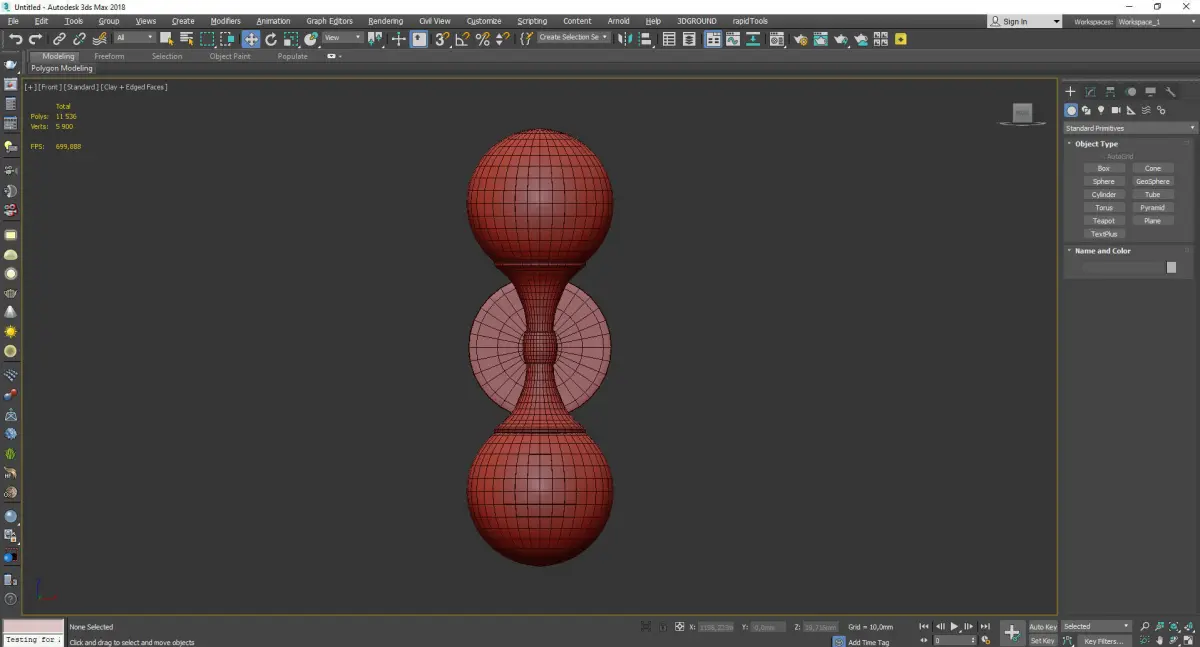Open the Standard Primitives dropdown

[1130, 128]
